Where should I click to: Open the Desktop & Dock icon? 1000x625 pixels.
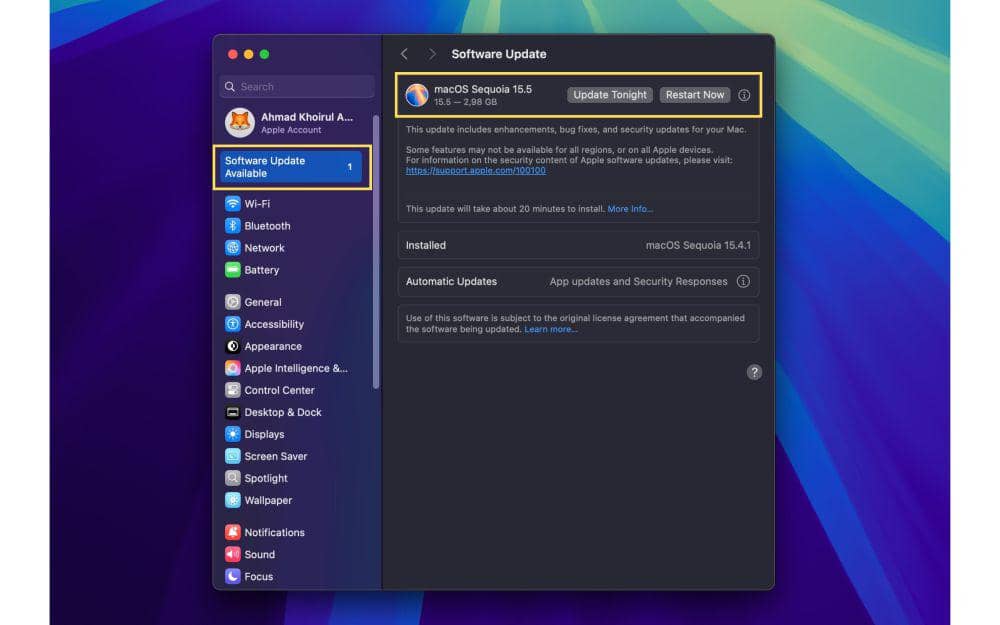click(233, 412)
